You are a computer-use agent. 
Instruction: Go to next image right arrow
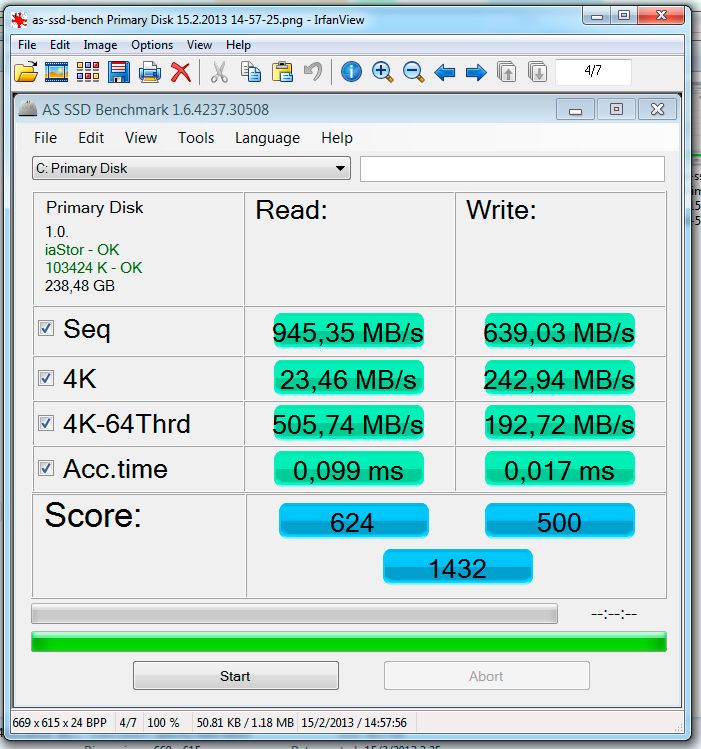click(476, 73)
